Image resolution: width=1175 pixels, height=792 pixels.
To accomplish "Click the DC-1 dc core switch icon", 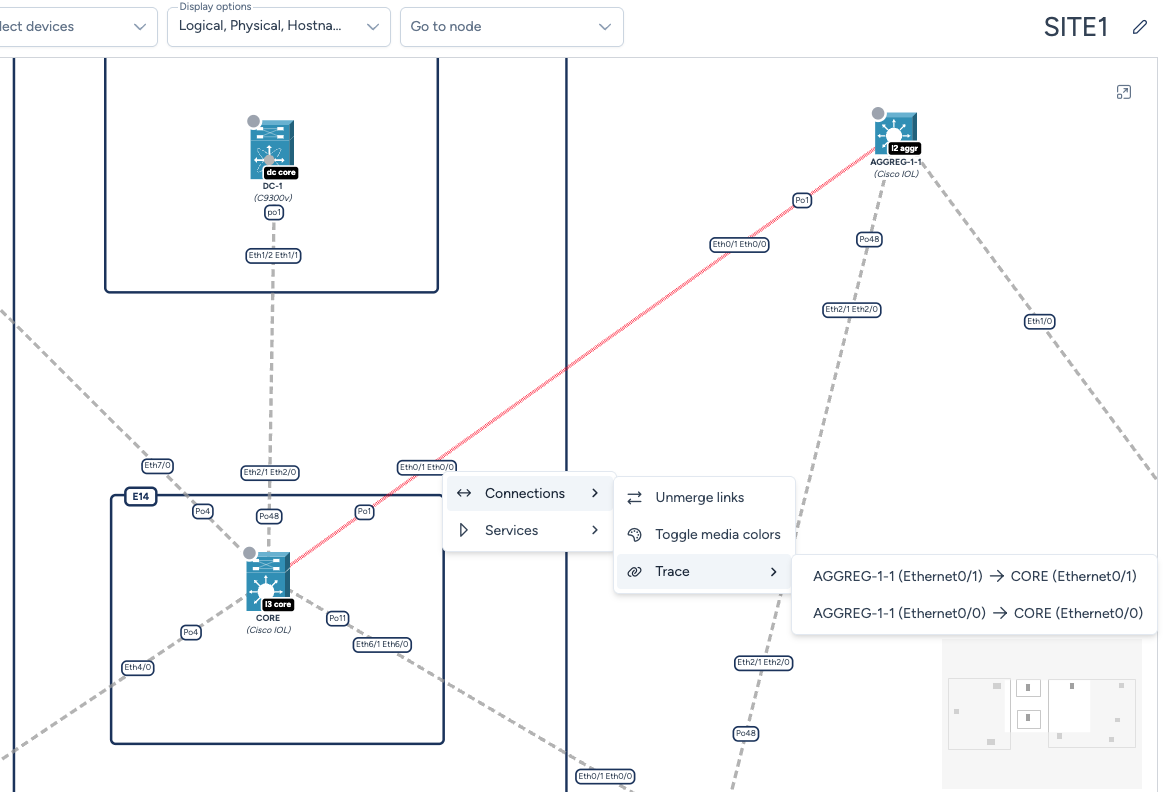I will pos(272,149).
